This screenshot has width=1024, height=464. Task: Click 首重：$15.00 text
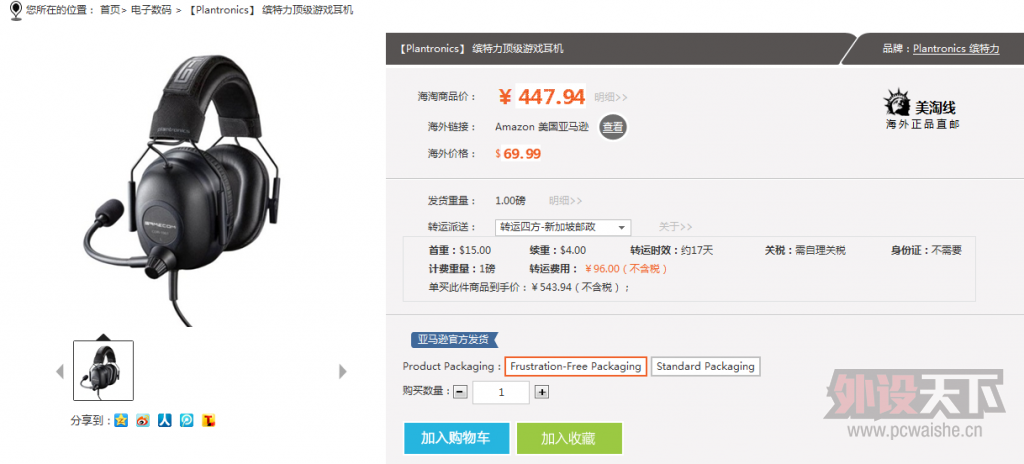click(x=460, y=250)
